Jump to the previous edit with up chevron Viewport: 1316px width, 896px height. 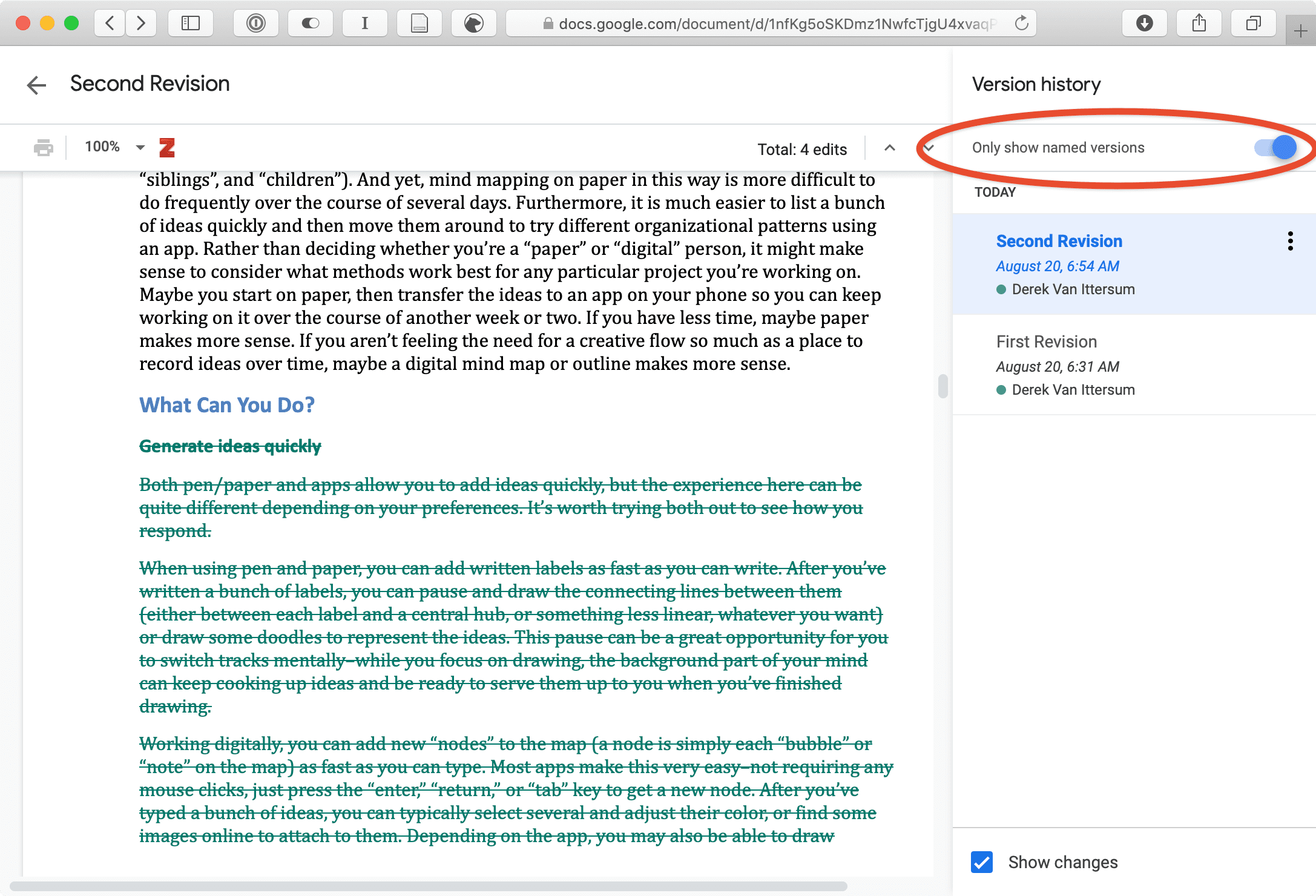click(x=890, y=148)
